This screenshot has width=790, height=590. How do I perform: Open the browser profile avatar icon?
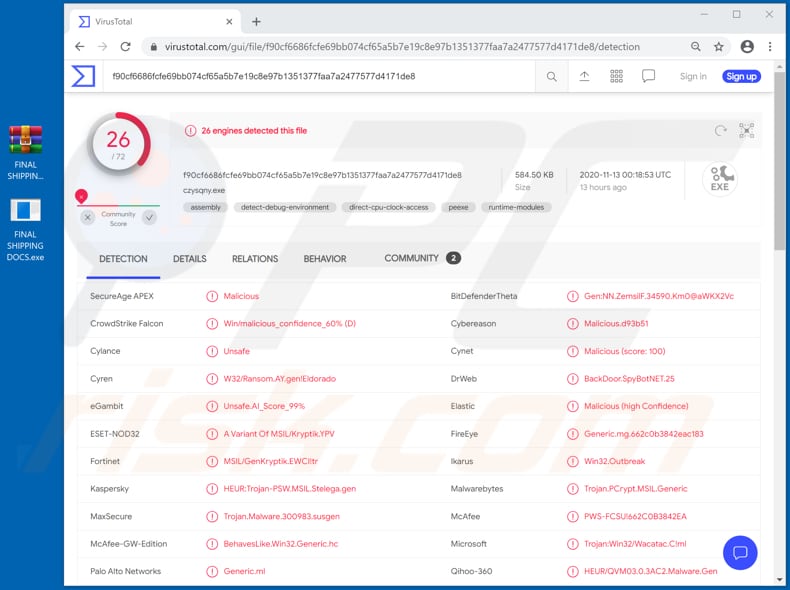click(x=747, y=47)
